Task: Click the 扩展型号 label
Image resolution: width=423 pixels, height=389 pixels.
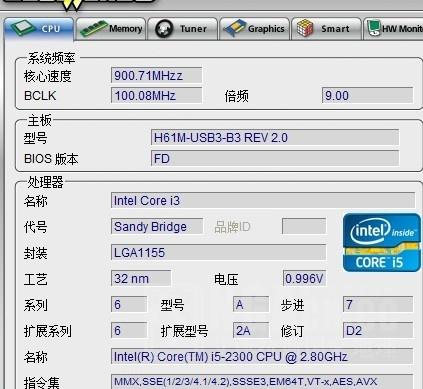Action: pos(184,331)
